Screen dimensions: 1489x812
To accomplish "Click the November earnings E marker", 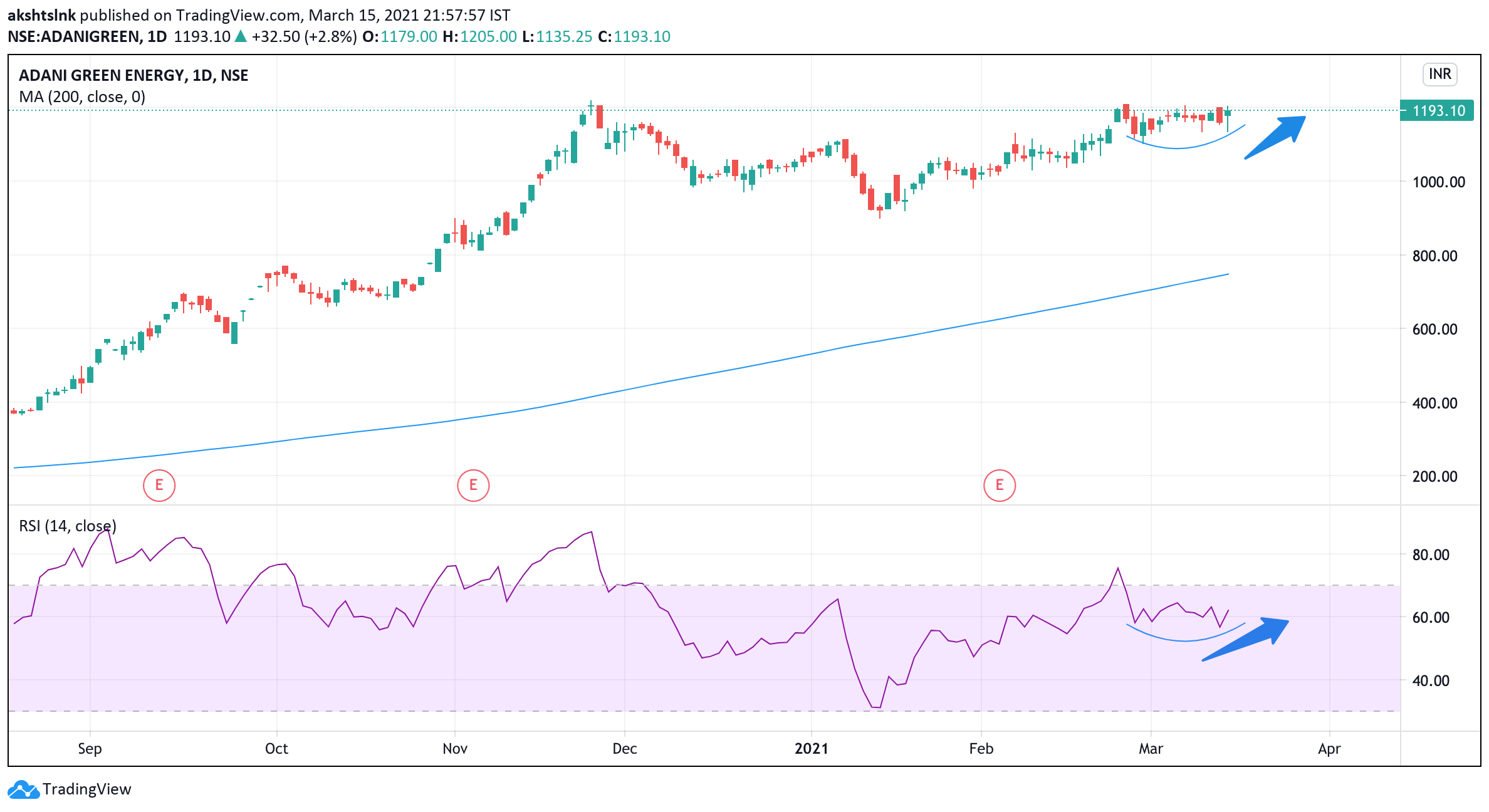I will click(x=473, y=485).
